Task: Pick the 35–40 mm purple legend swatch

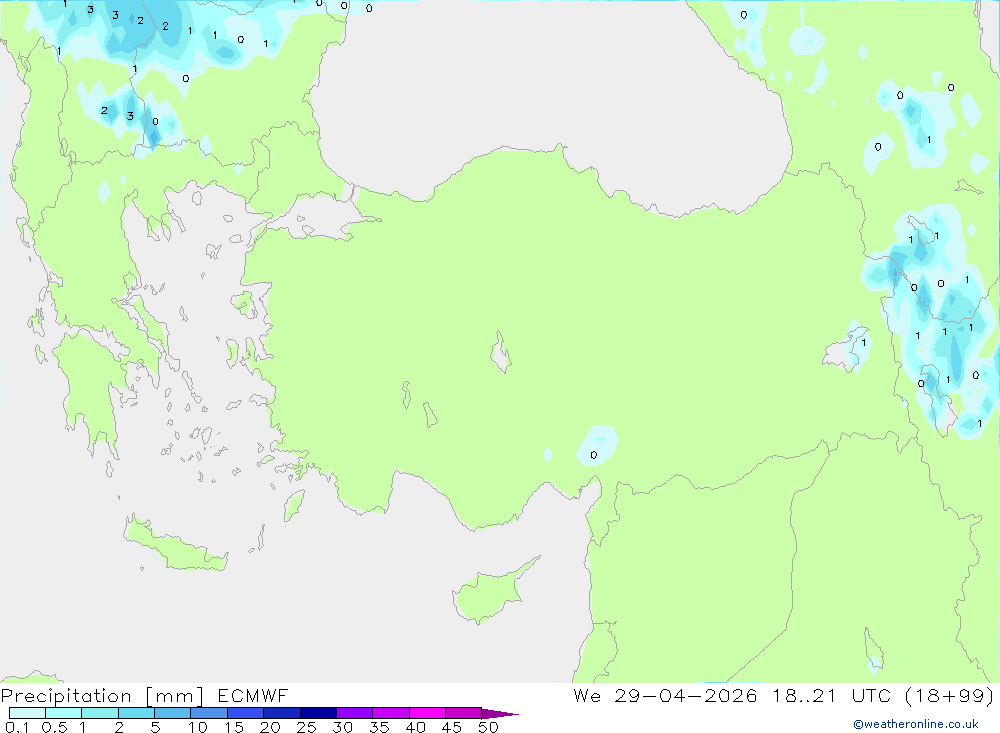Action: (390, 713)
